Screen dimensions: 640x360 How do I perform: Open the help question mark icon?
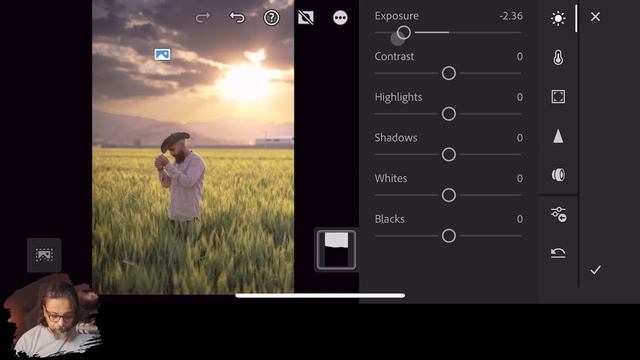click(271, 18)
